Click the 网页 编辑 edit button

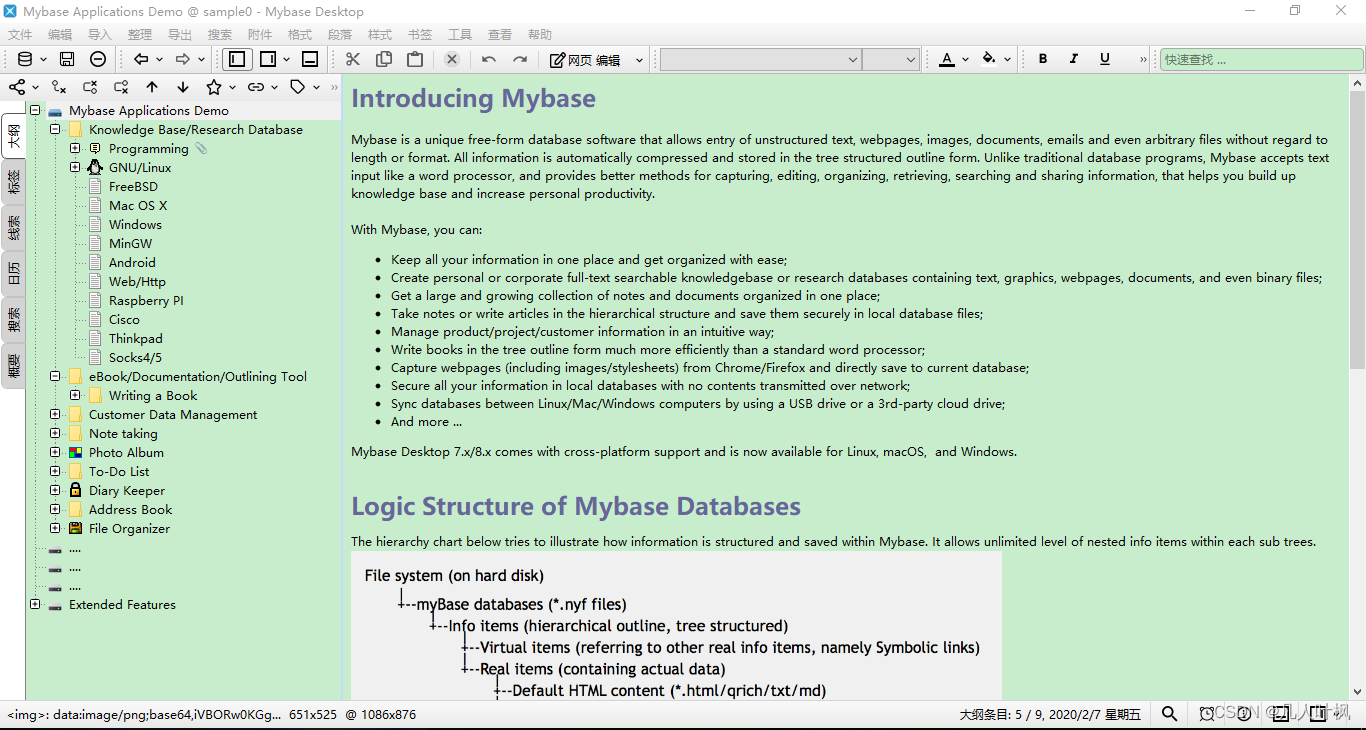point(586,60)
